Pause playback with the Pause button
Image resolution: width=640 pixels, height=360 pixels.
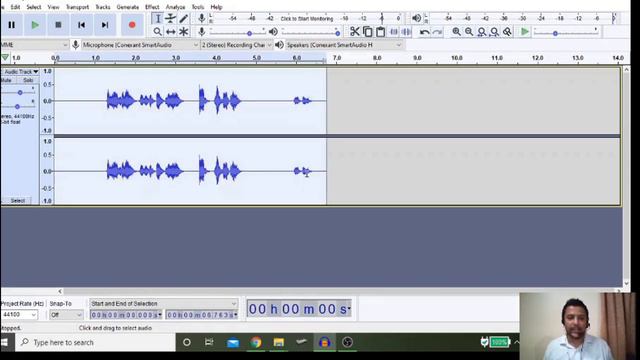(x=11, y=25)
